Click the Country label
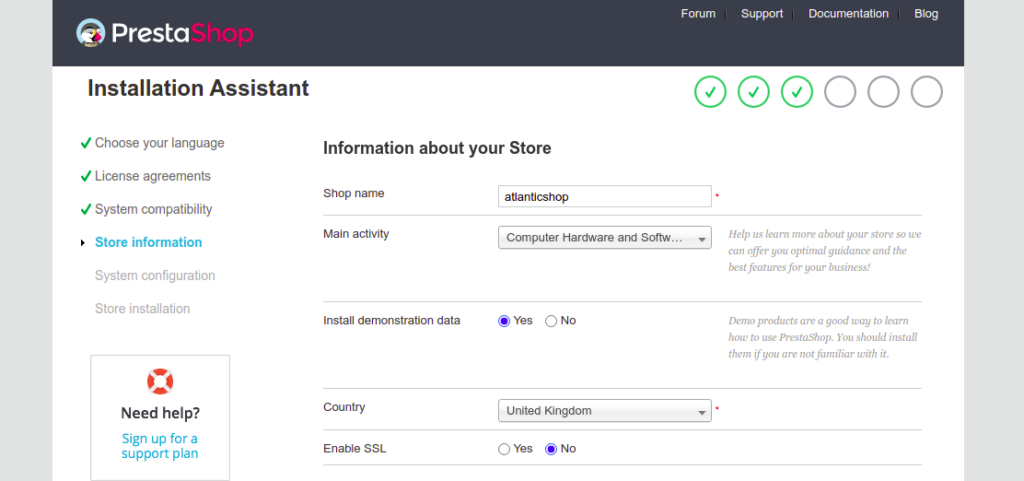This screenshot has height=481, width=1024. (x=344, y=407)
